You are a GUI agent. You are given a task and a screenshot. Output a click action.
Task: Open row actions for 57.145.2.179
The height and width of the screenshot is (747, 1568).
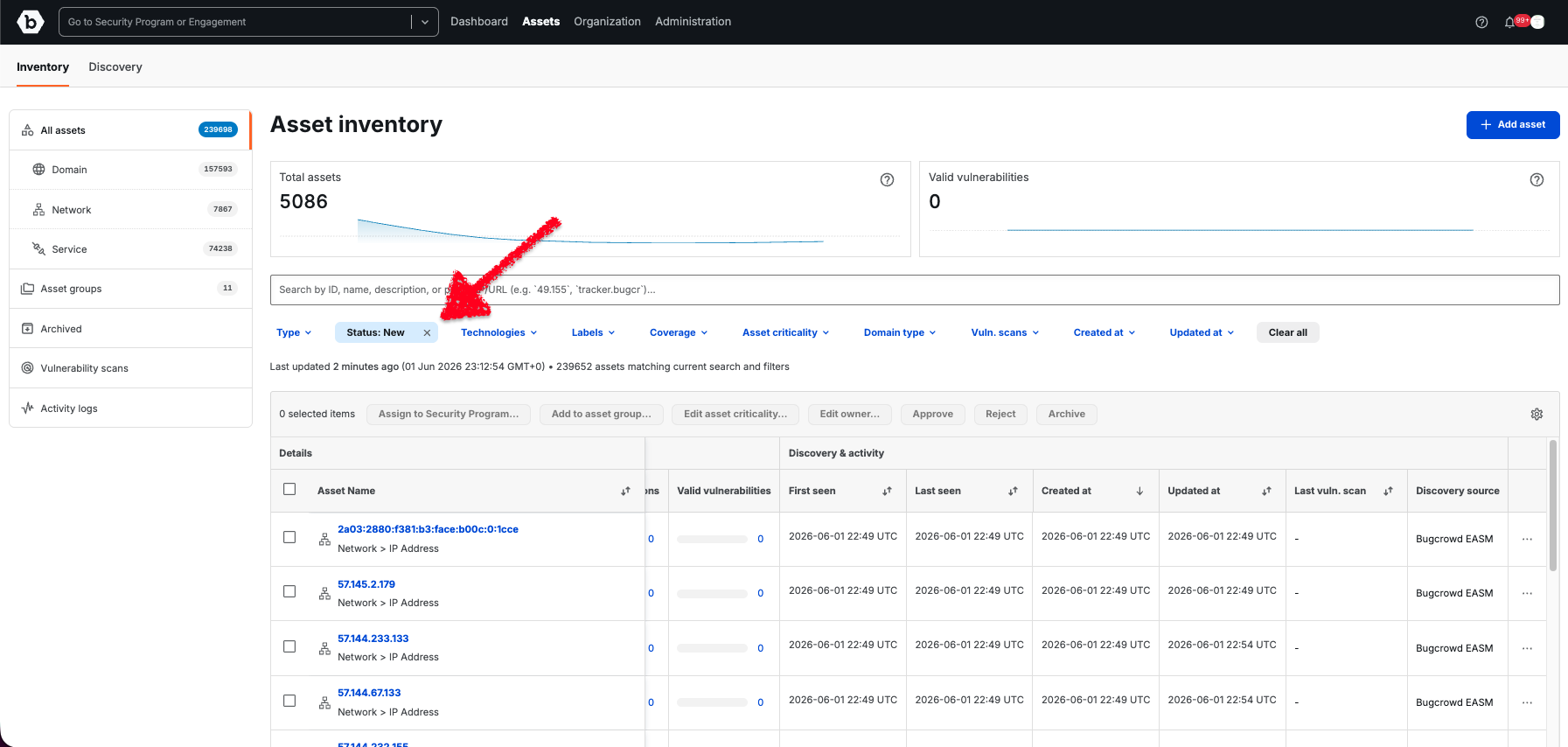pyautogui.click(x=1527, y=593)
